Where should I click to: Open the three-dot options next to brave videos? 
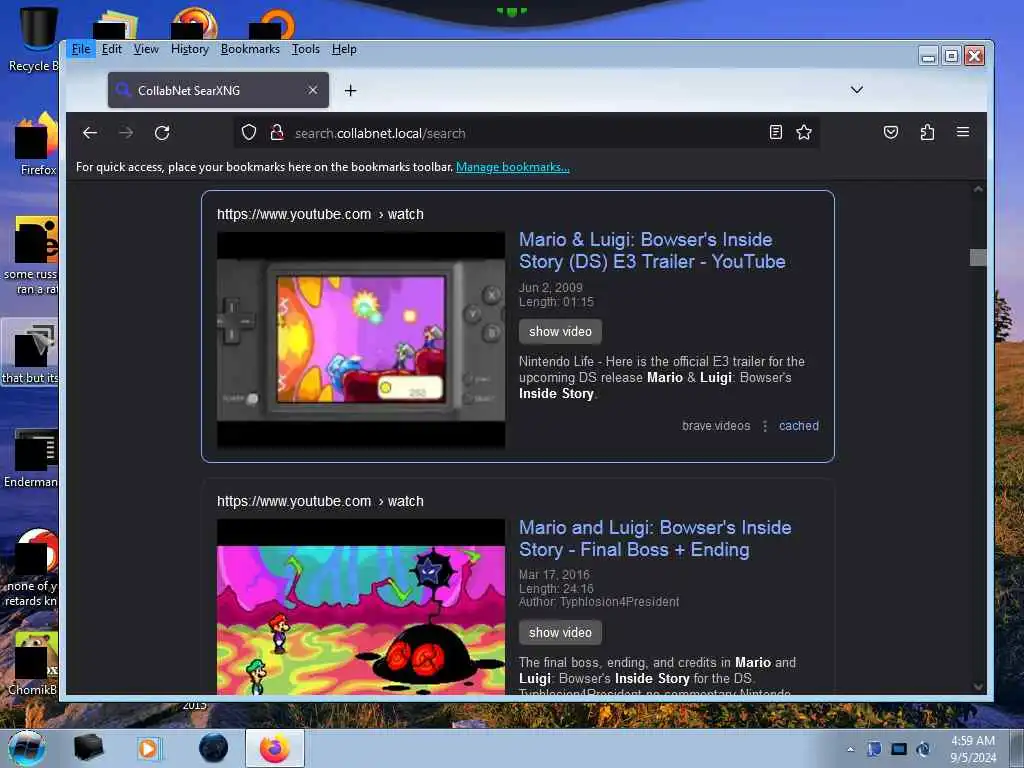[765, 426]
